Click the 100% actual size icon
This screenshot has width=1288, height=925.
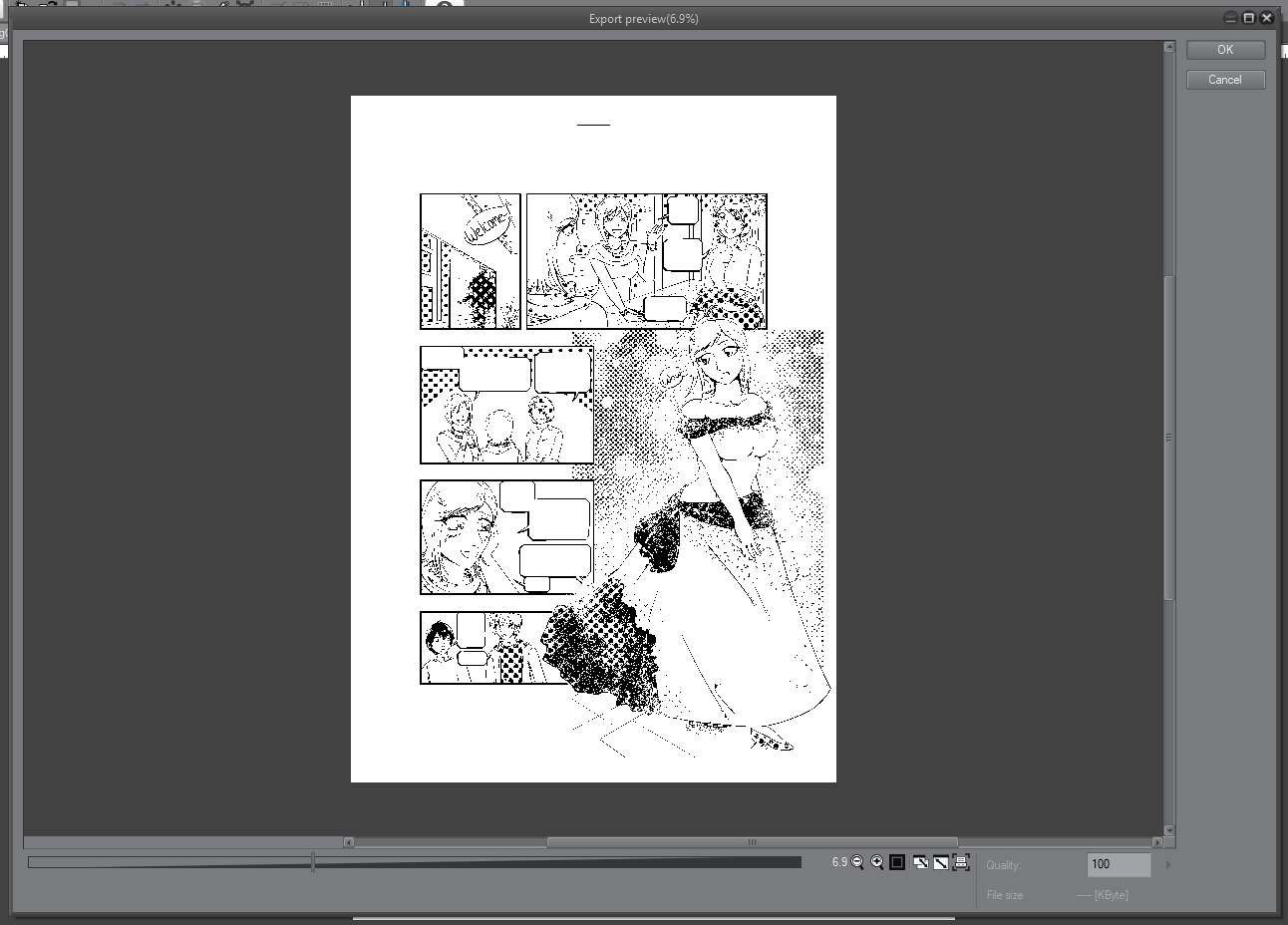tap(897, 862)
